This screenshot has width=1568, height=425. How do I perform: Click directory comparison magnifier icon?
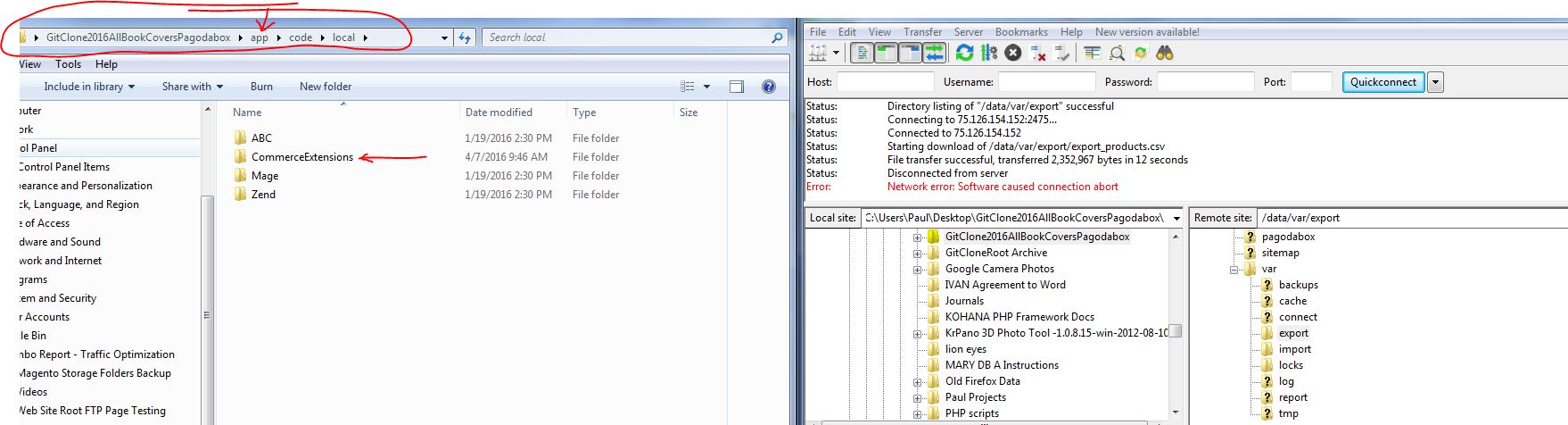[x=1116, y=54]
